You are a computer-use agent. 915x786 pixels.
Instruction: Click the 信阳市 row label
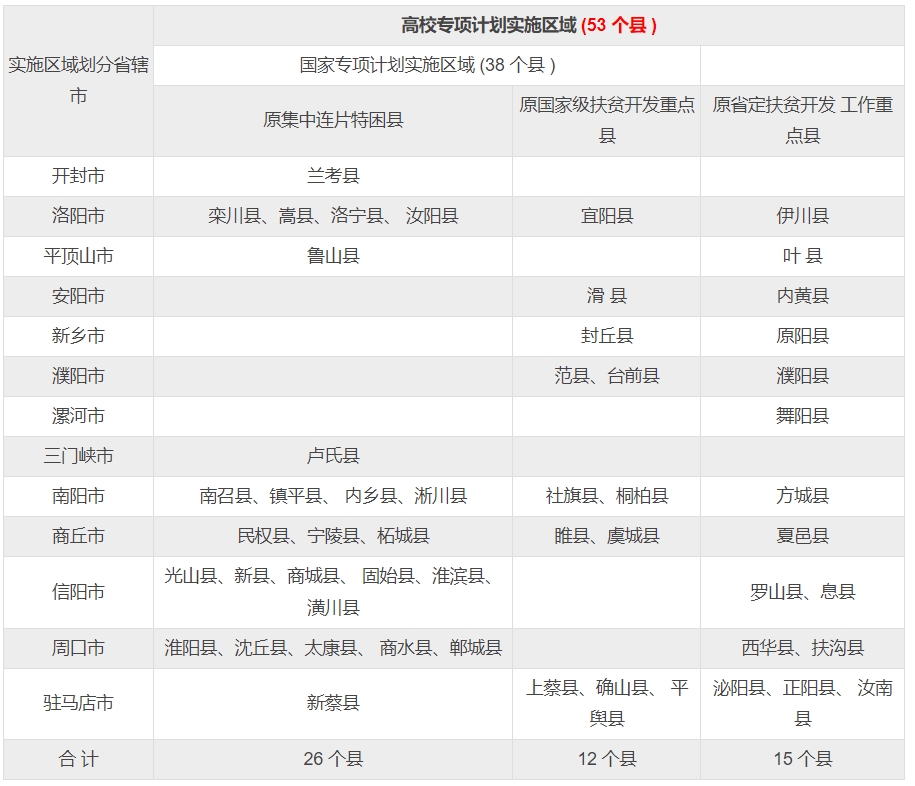pos(78,592)
